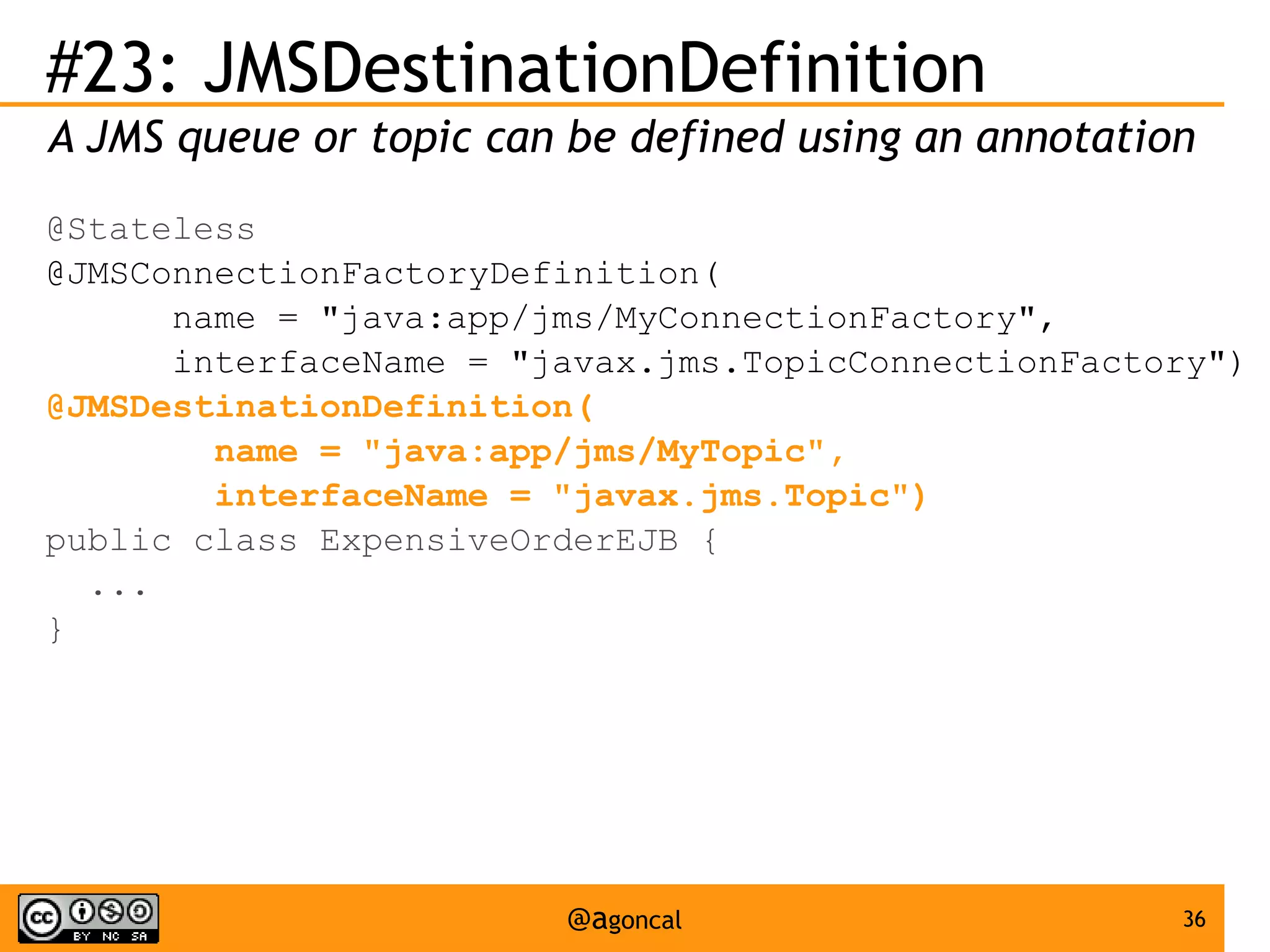Viewport: 1270px width, 952px height.
Task: Click the italic JMS queue subtitle
Action: [621, 137]
